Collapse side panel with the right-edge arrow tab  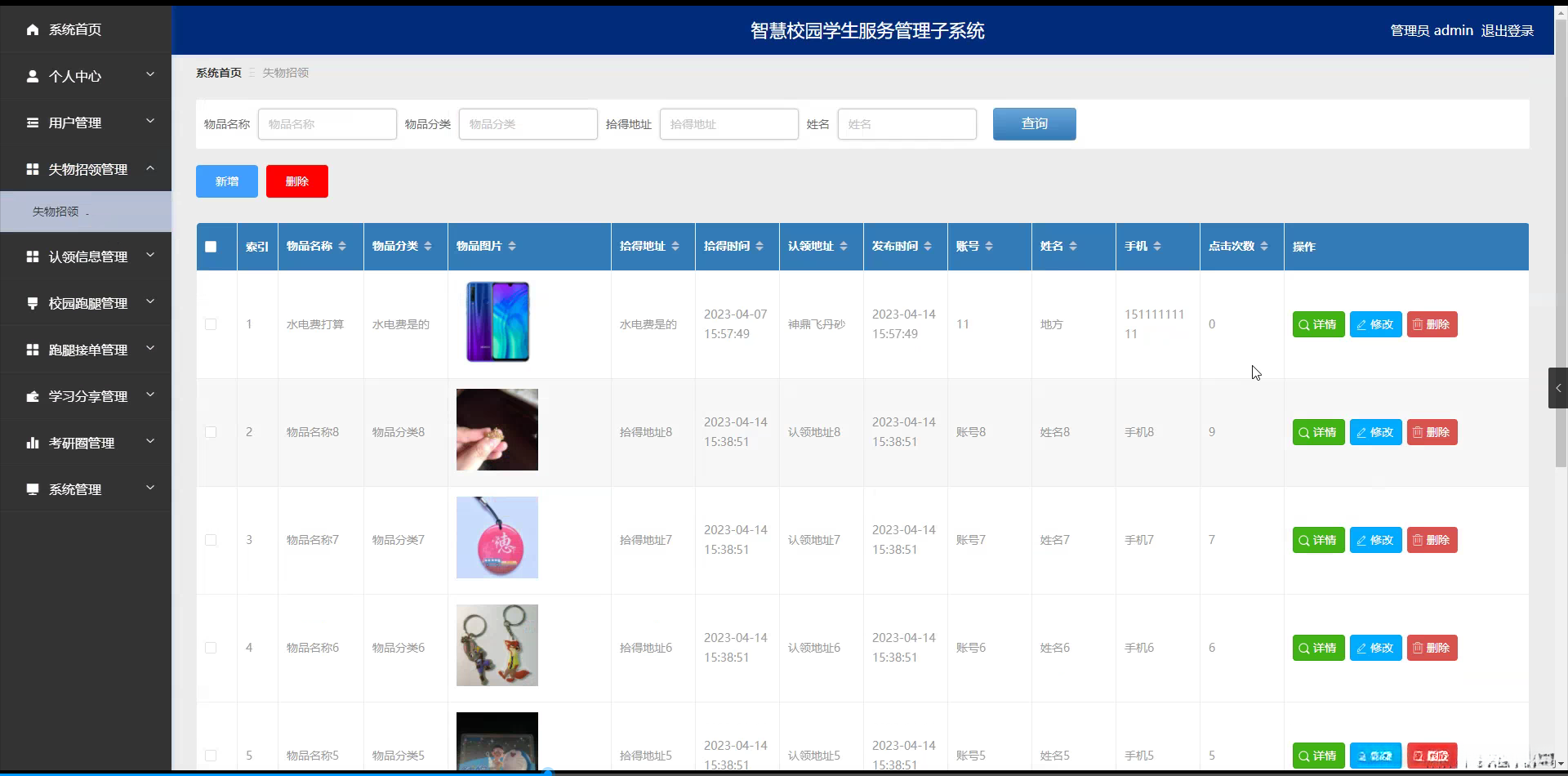coord(1558,388)
